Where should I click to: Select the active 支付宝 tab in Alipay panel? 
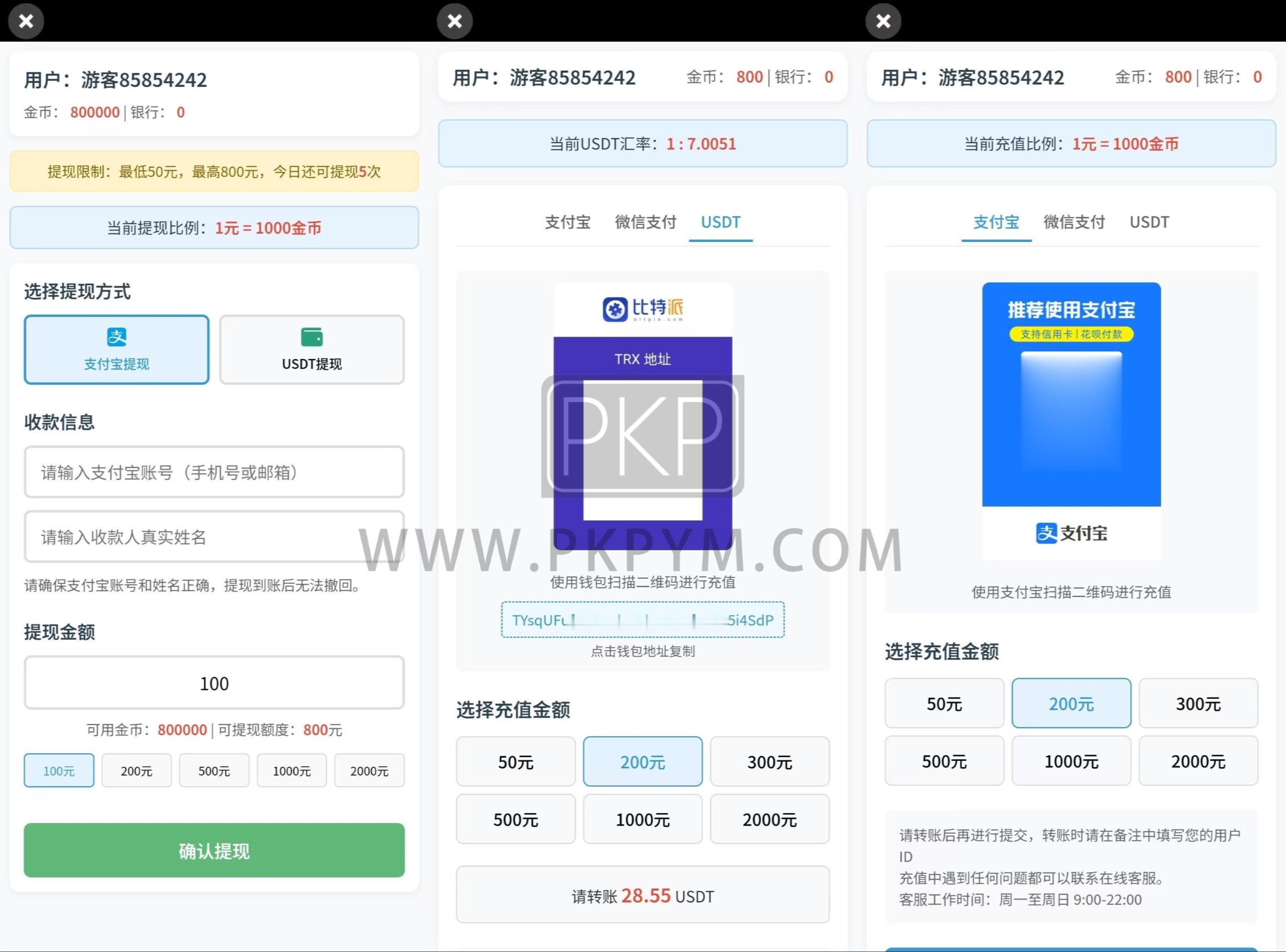[x=996, y=222]
